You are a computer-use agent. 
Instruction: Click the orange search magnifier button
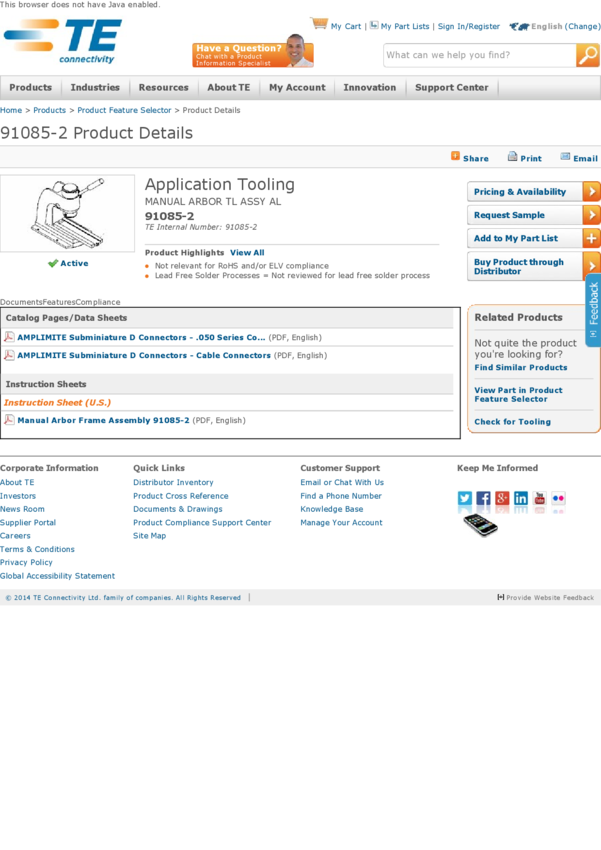[x=587, y=55]
